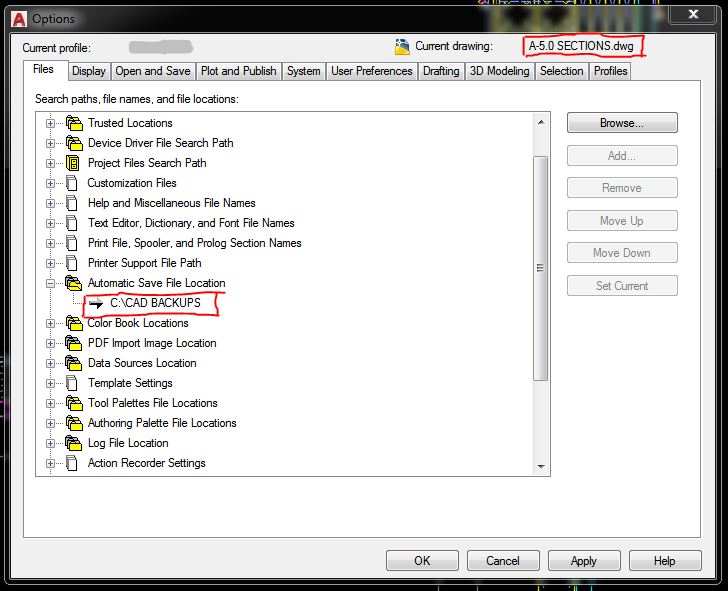The height and width of the screenshot is (591, 728).
Task: Click the Customization Files document icon
Action: click(72, 183)
